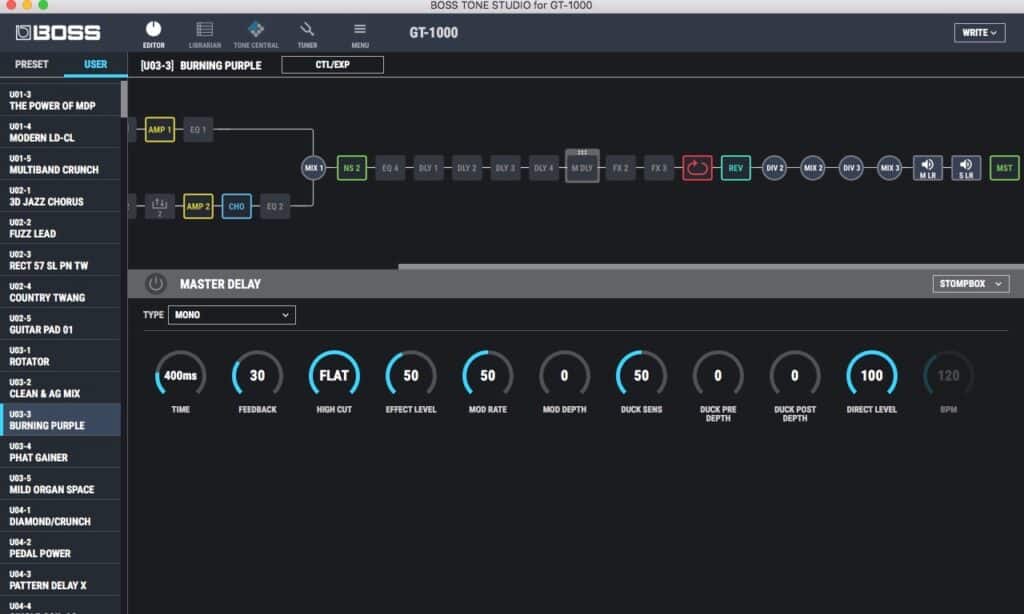Click the dimmed BPM knob

coord(948,376)
